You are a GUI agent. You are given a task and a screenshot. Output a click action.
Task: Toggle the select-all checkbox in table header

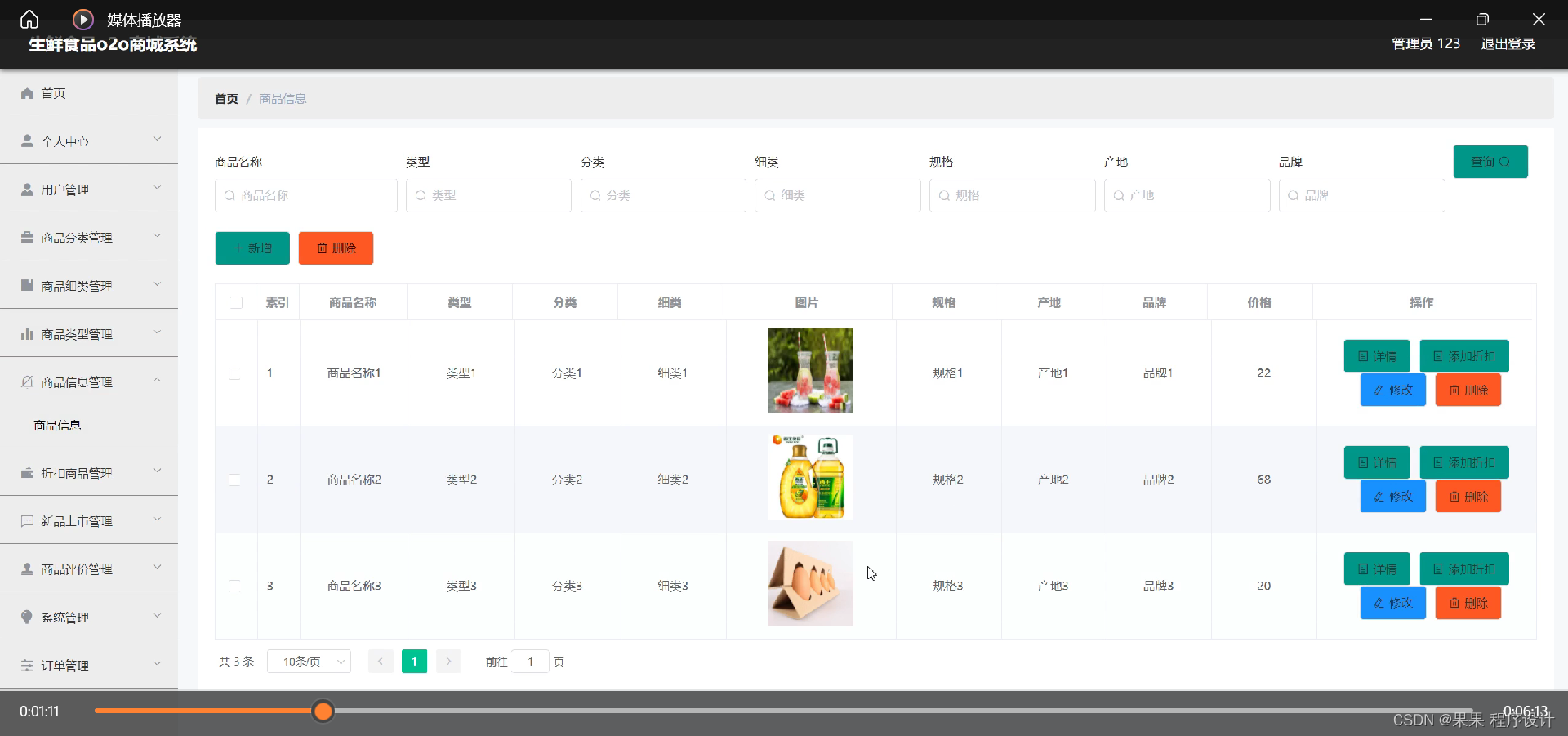pos(235,302)
